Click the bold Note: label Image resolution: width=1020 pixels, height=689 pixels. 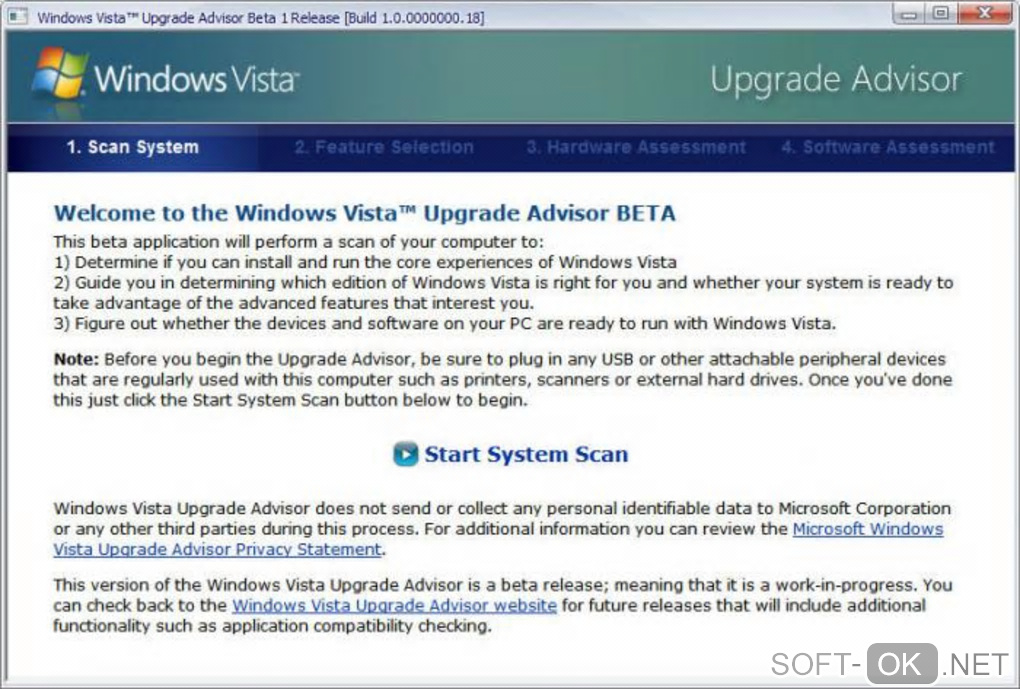(76, 359)
